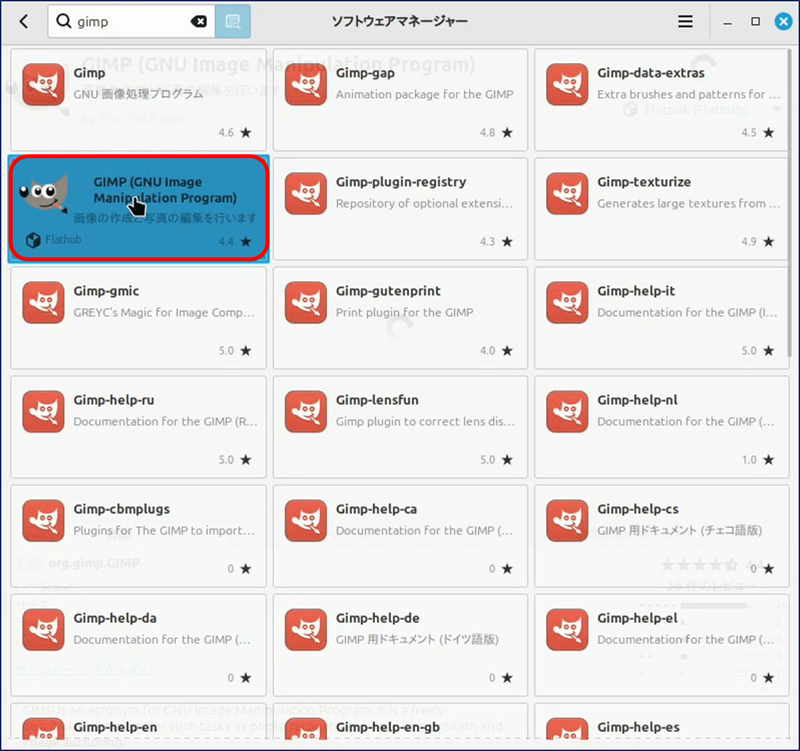Click the 4.9 star rating of Gimp-texturize
800x751 pixels.
click(x=758, y=242)
